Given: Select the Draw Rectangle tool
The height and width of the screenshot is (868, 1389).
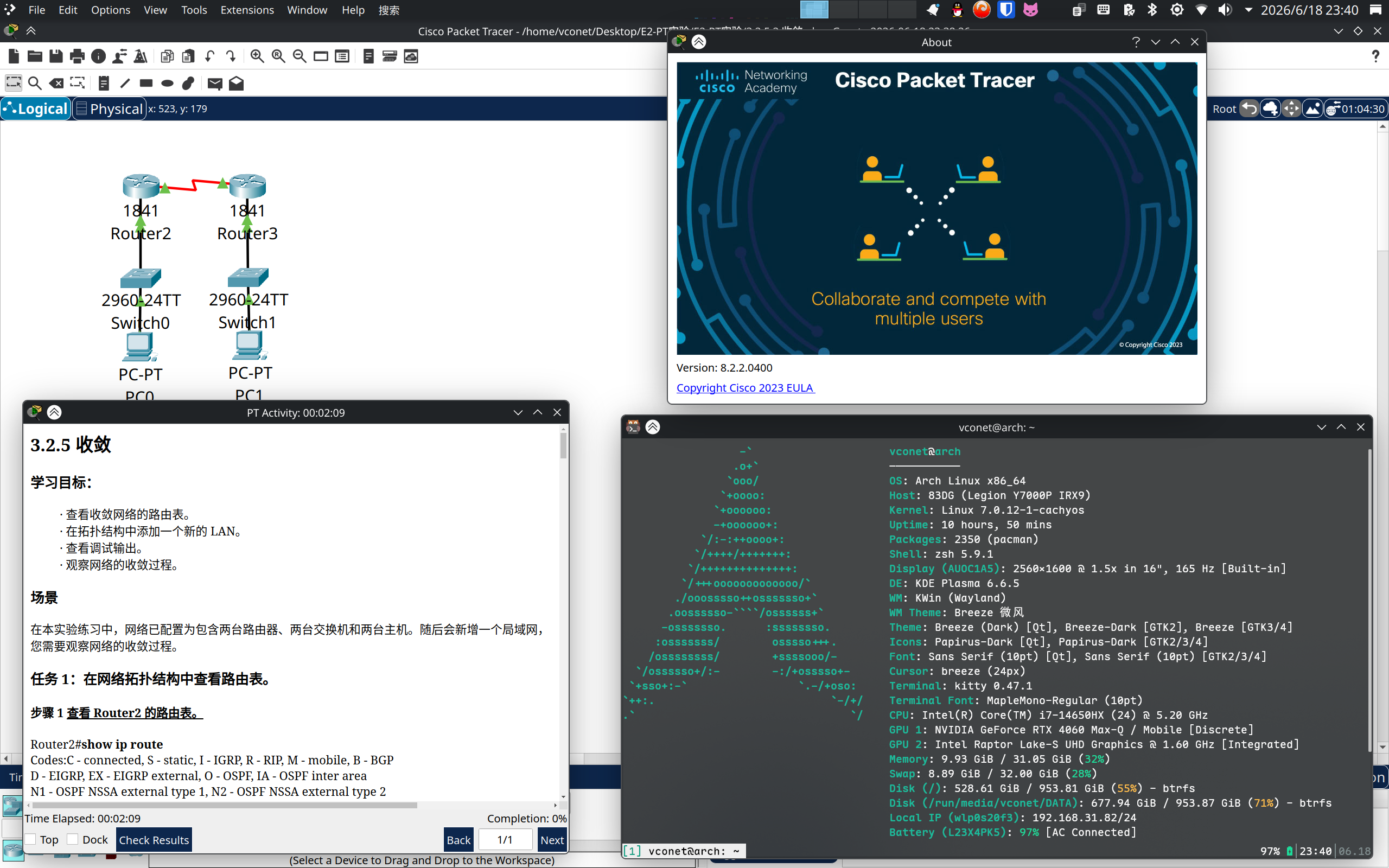Looking at the screenshot, I should (x=146, y=83).
